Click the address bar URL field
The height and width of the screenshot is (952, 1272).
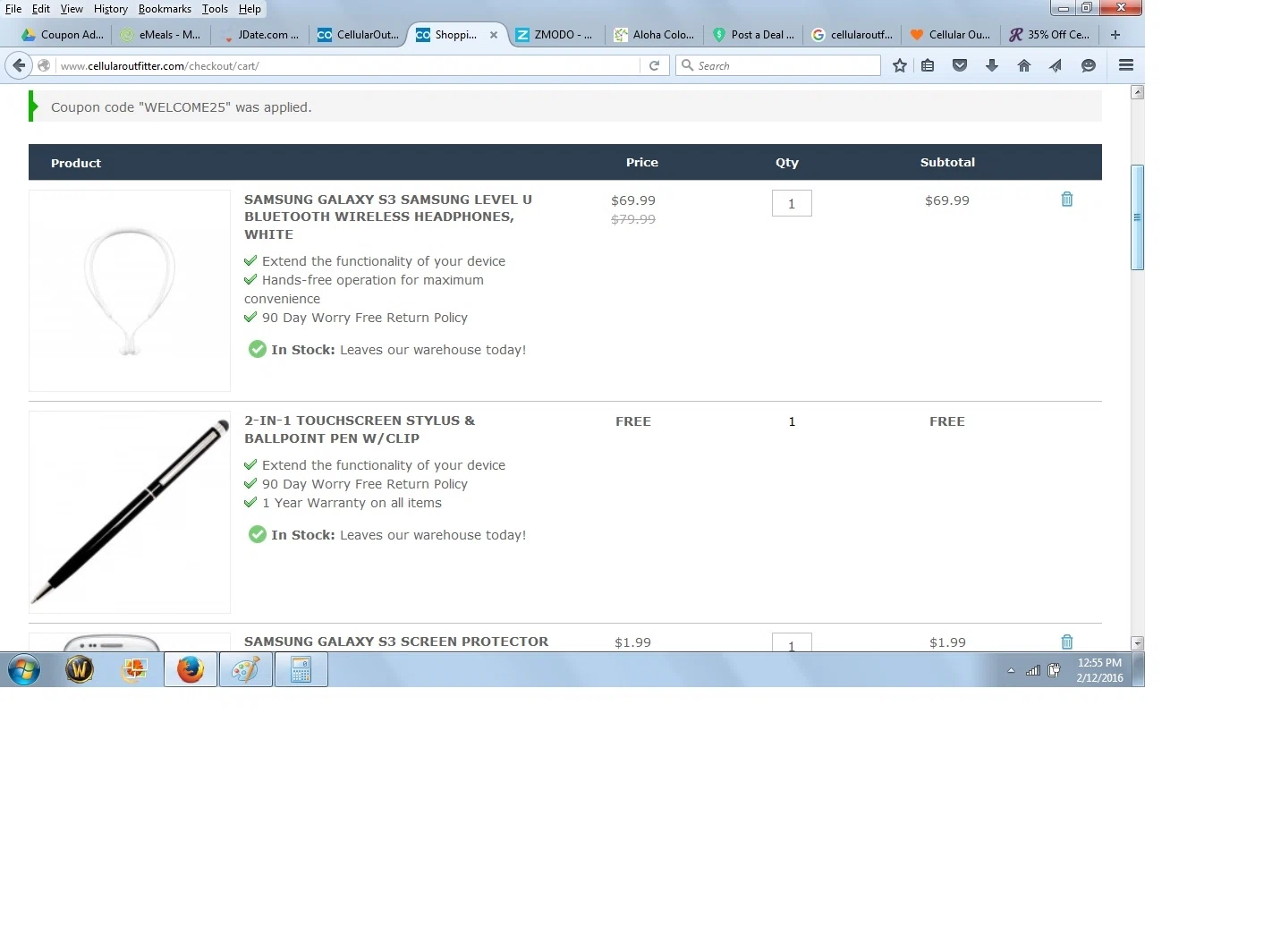coord(349,65)
